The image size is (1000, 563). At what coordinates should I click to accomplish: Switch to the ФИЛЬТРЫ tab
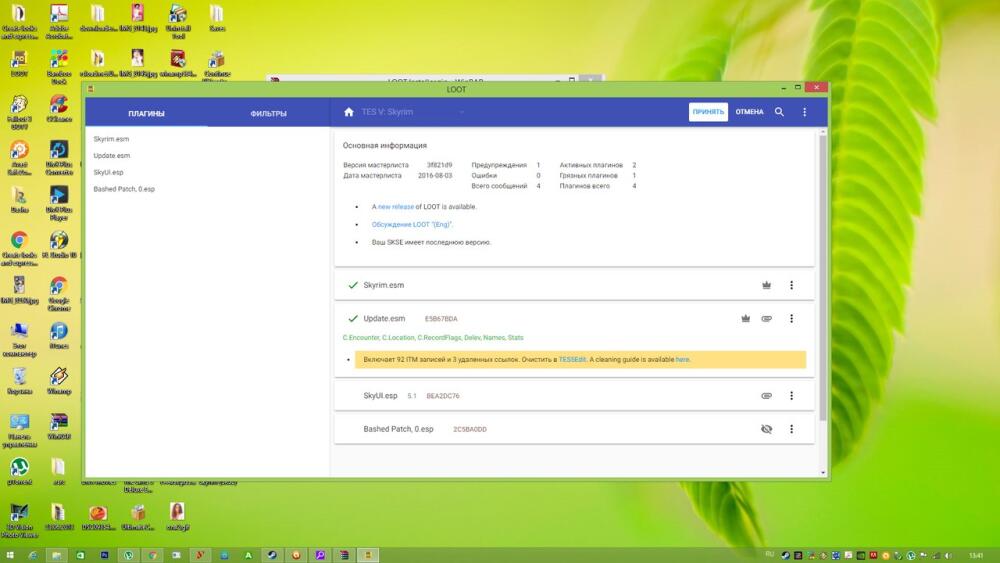pyautogui.click(x=268, y=113)
